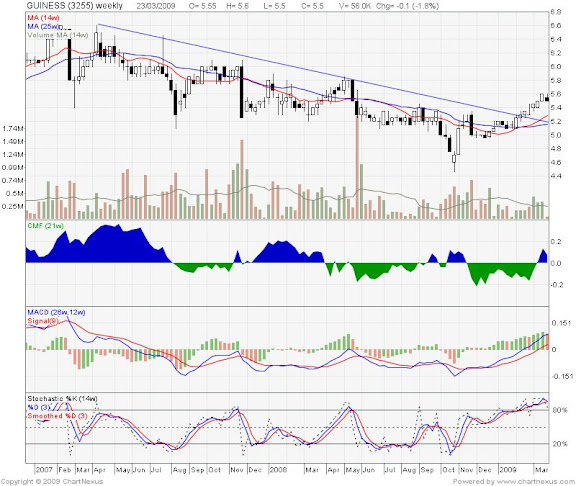This screenshot has width=576, height=486.
Task: Select the red "MA (14w)" legend label
Action: 43,18
